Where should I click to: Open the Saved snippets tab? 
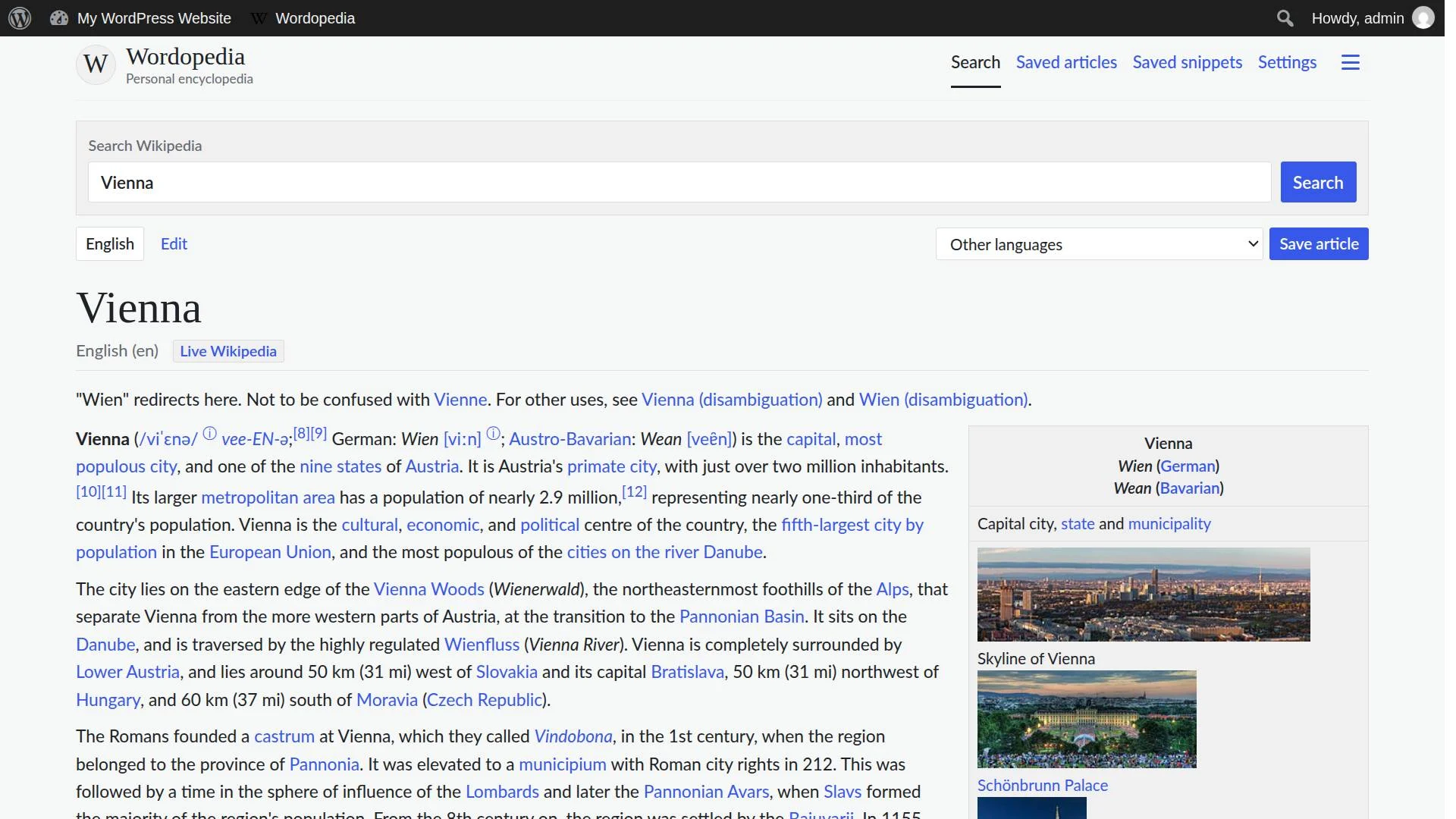1188,62
